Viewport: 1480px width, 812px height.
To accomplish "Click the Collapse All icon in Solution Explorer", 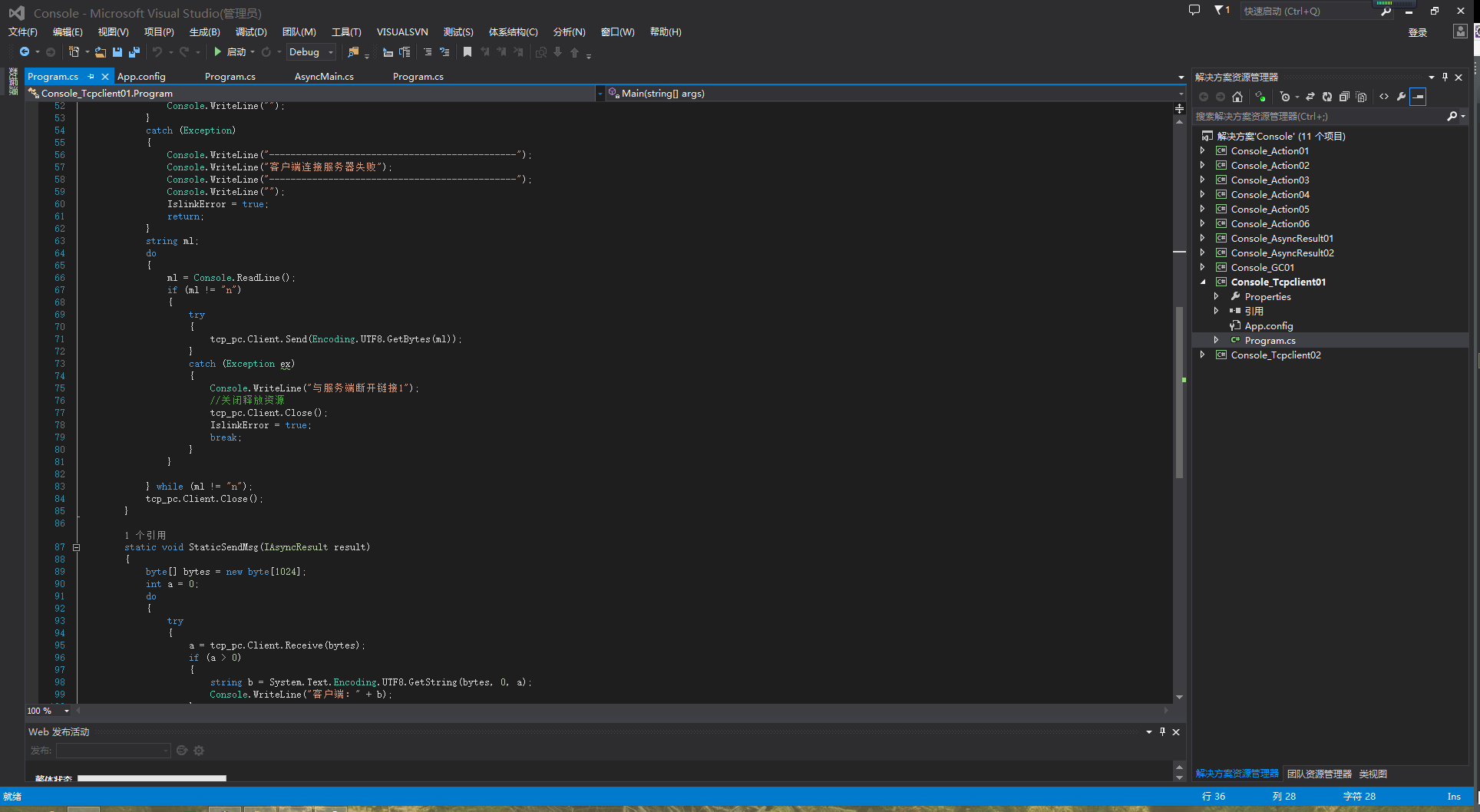I will [1344, 97].
